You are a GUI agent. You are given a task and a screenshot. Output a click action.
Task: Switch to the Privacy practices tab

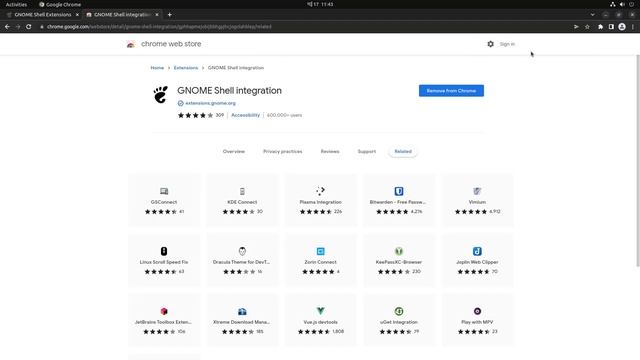(x=282, y=151)
